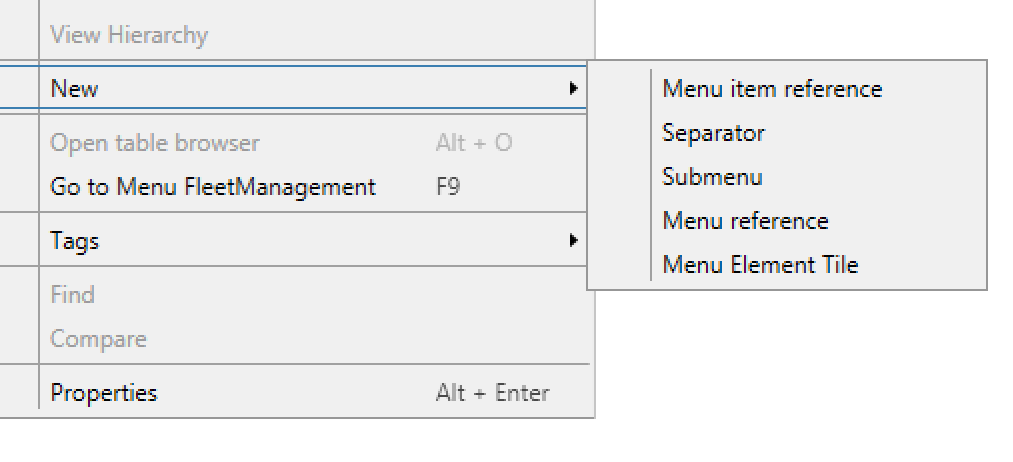
Task: Select the View Hierarchy entry
Action: point(129,34)
